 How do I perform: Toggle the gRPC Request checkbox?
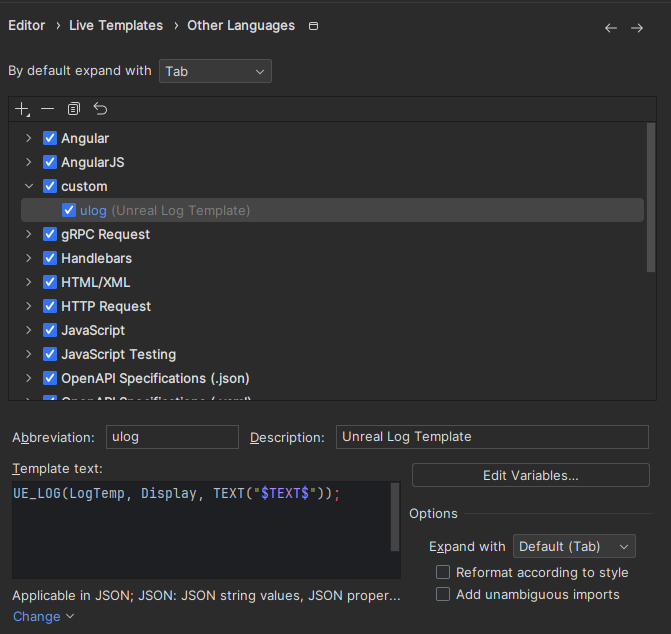point(50,234)
